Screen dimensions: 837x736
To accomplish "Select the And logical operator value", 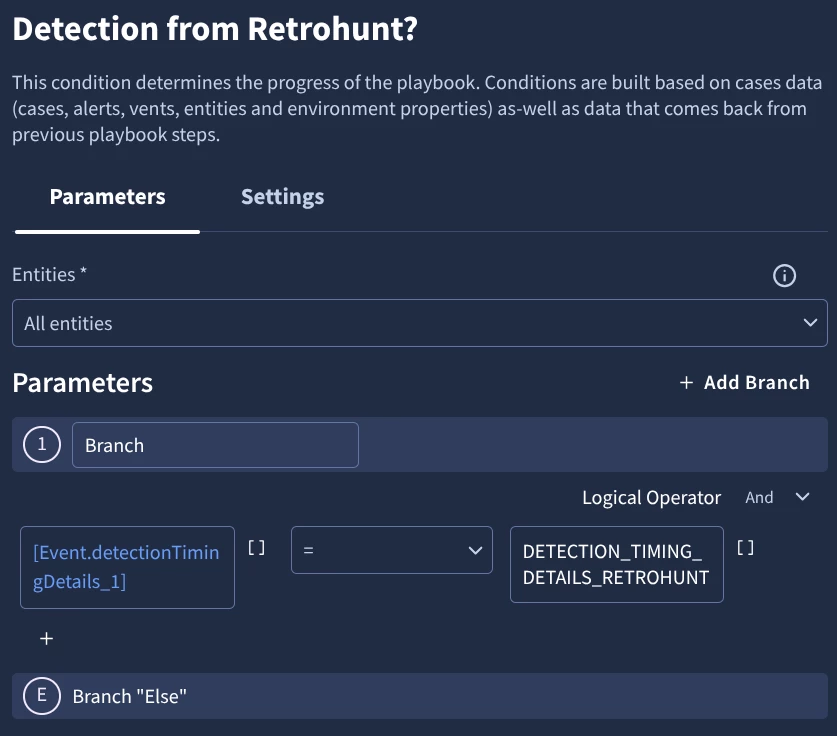I will click(759, 497).
